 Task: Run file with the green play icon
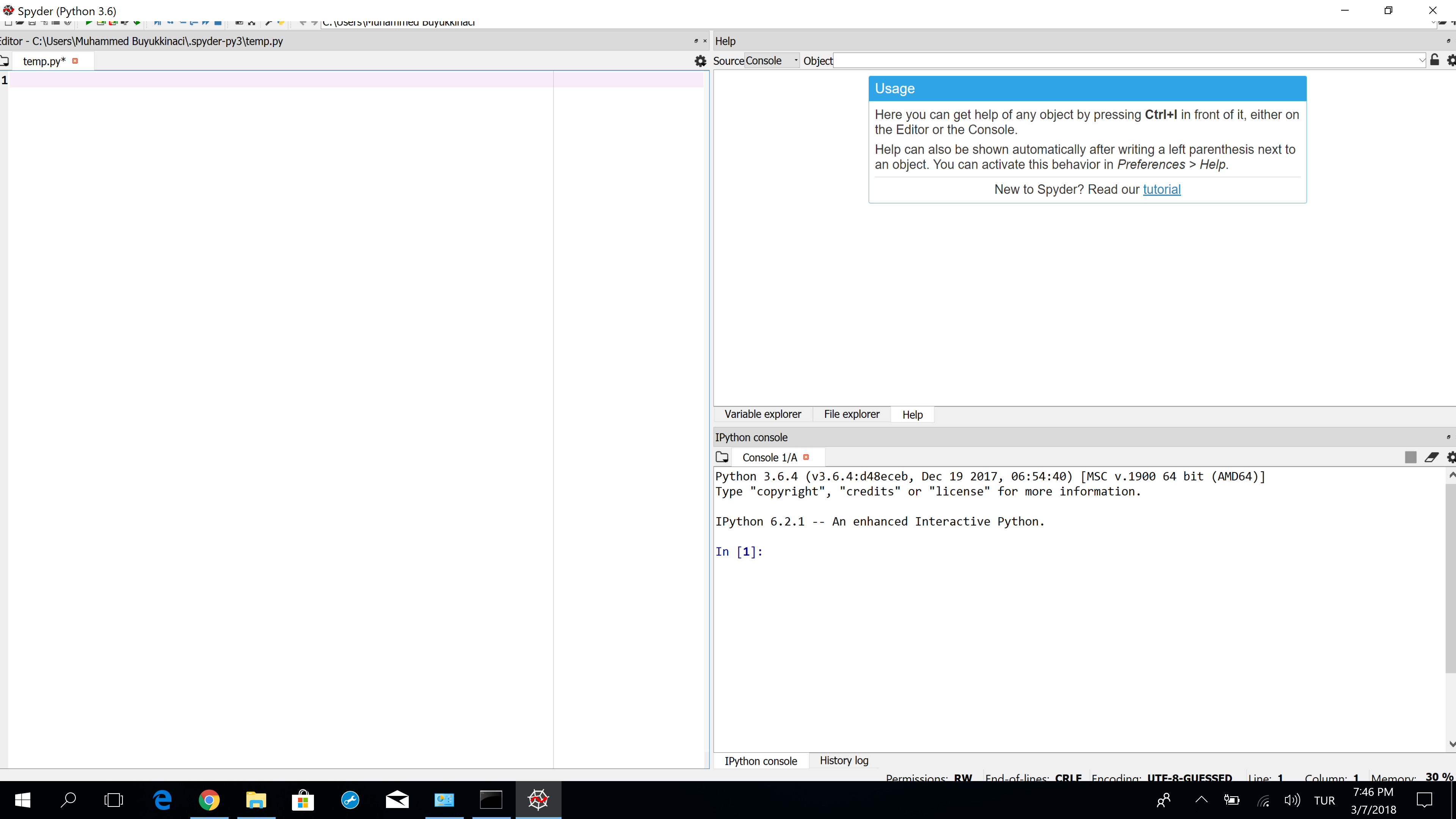(x=88, y=23)
